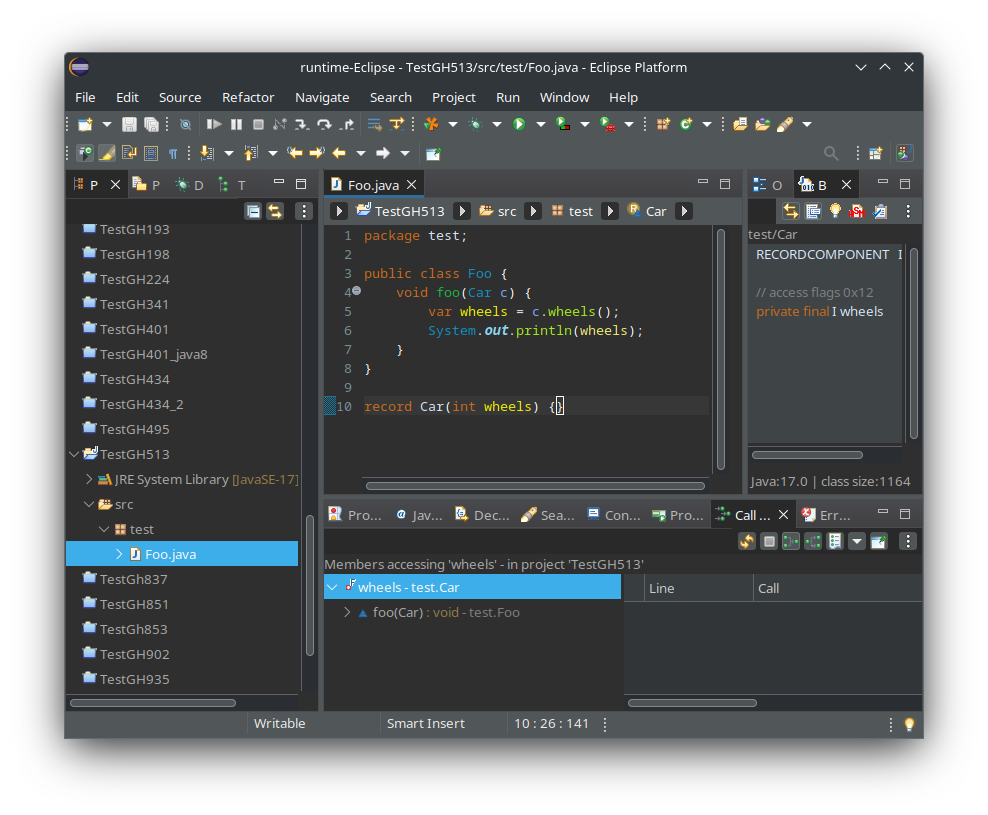Expand the JRE System Library node
Viewport: 988px width, 815px height.
click(x=89, y=479)
